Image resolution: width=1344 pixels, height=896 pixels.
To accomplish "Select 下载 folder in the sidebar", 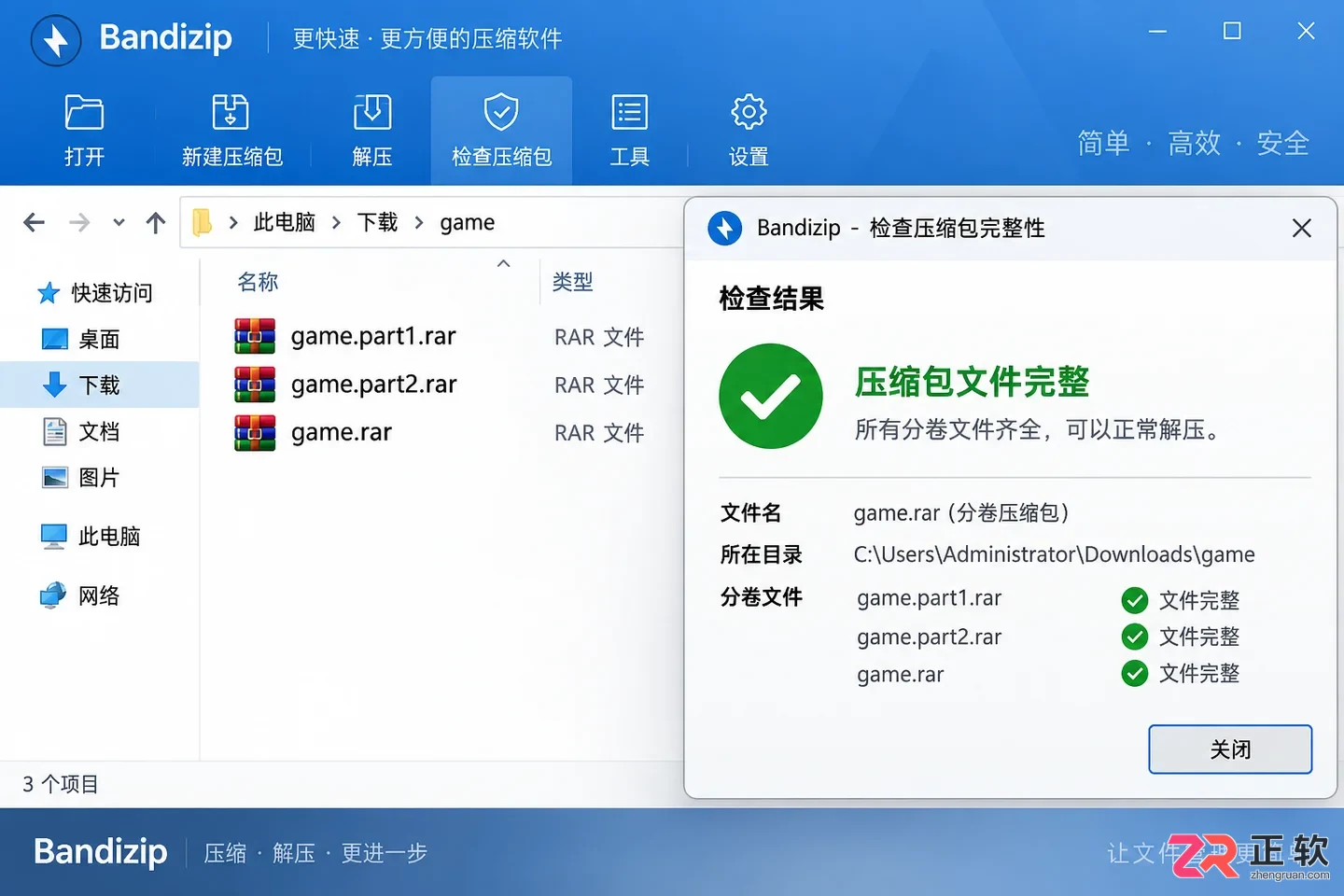I will tap(99, 385).
